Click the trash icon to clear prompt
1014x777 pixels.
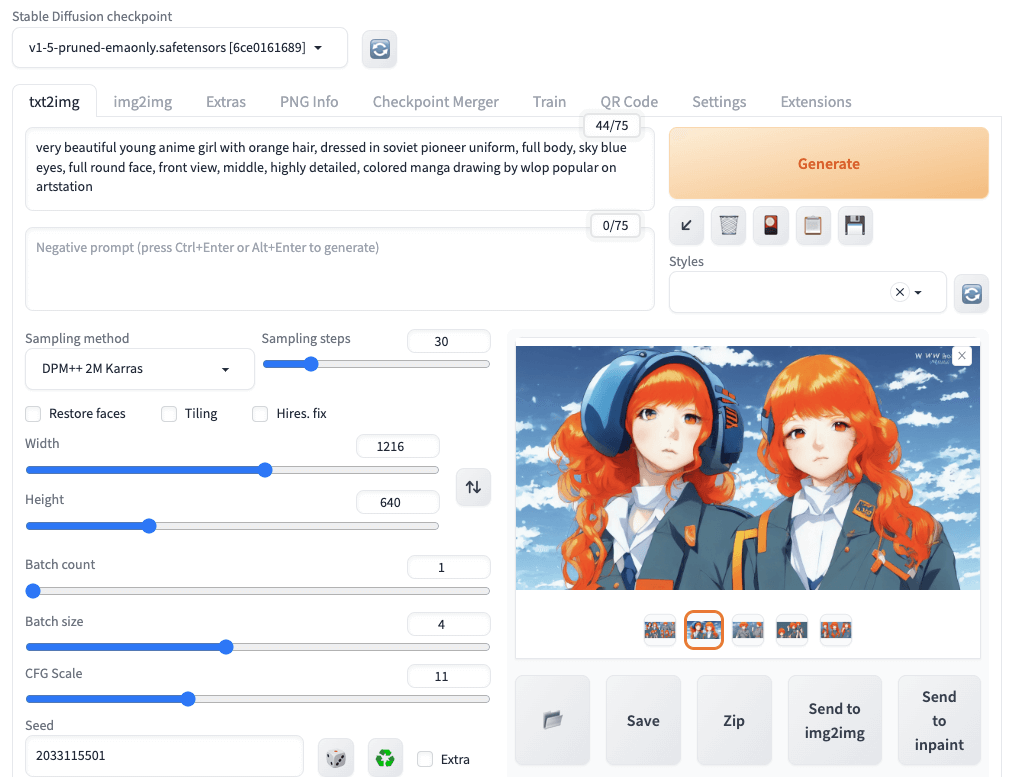[729, 226]
